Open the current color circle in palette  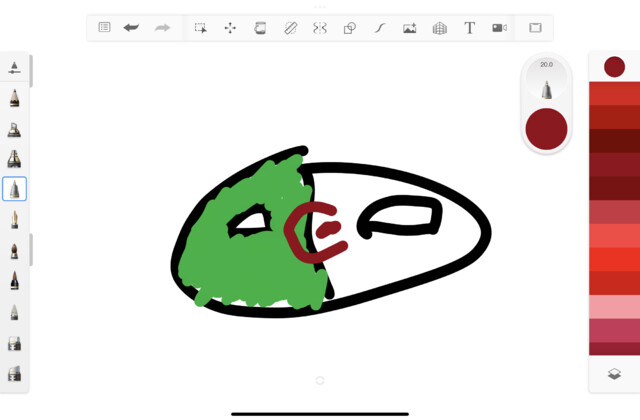[x=614, y=67]
